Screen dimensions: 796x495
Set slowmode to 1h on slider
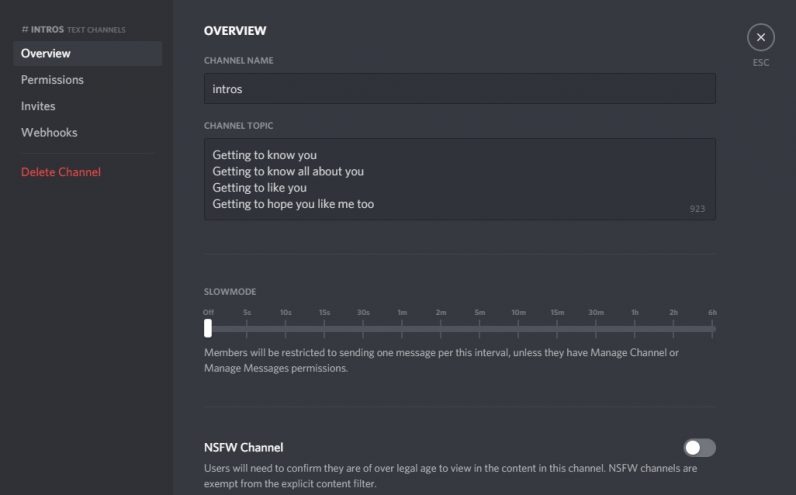pyautogui.click(x=635, y=328)
